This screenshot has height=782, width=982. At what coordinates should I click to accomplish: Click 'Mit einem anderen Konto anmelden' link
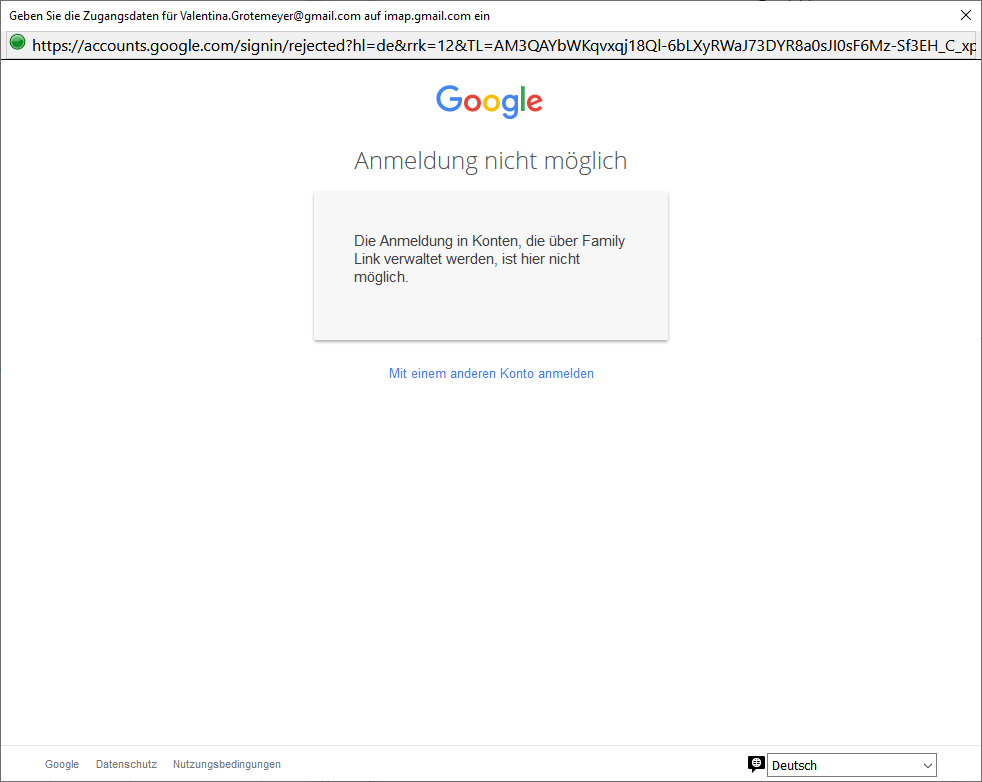pyautogui.click(x=491, y=373)
